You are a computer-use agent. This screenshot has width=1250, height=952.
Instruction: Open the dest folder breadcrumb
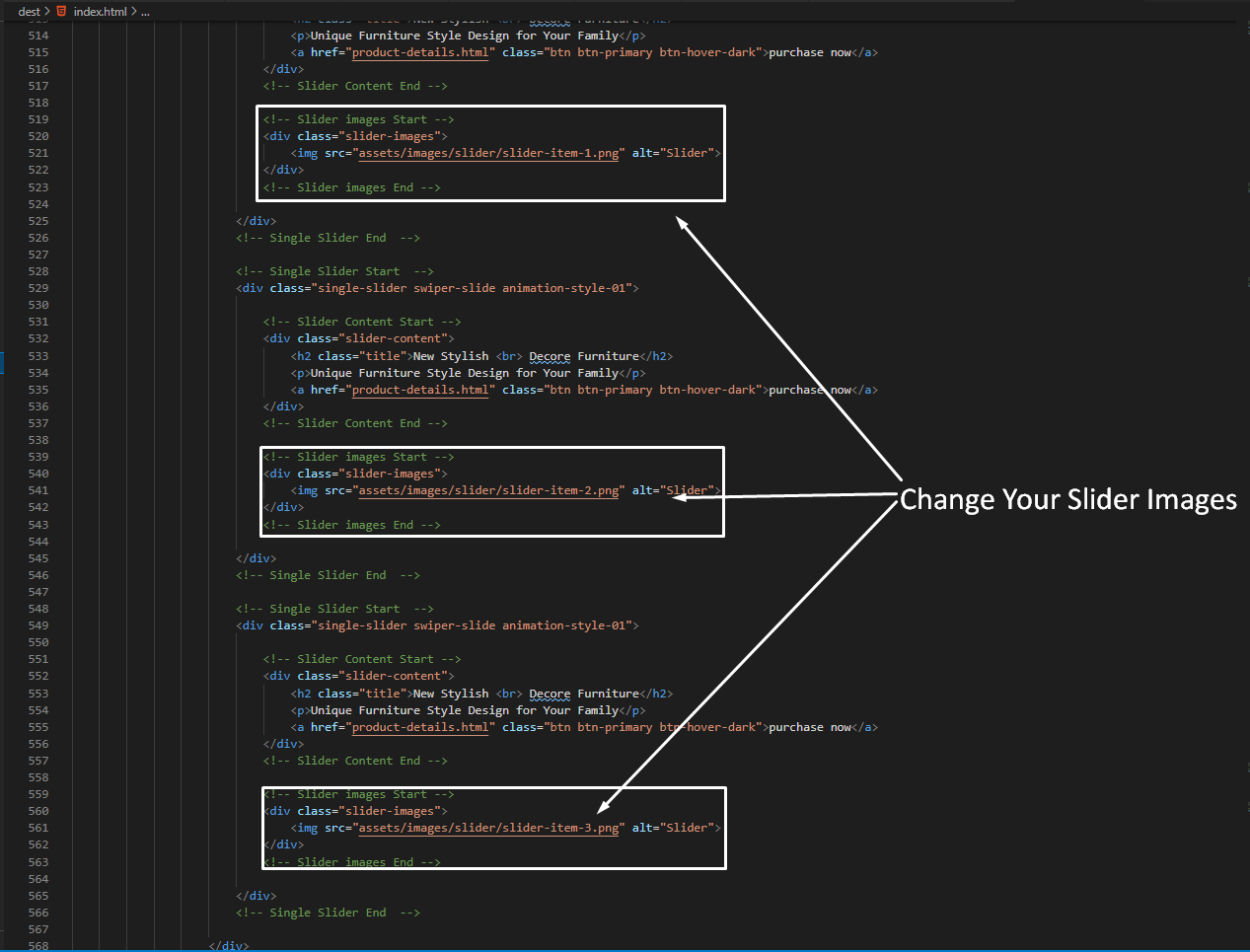[x=29, y=11]
